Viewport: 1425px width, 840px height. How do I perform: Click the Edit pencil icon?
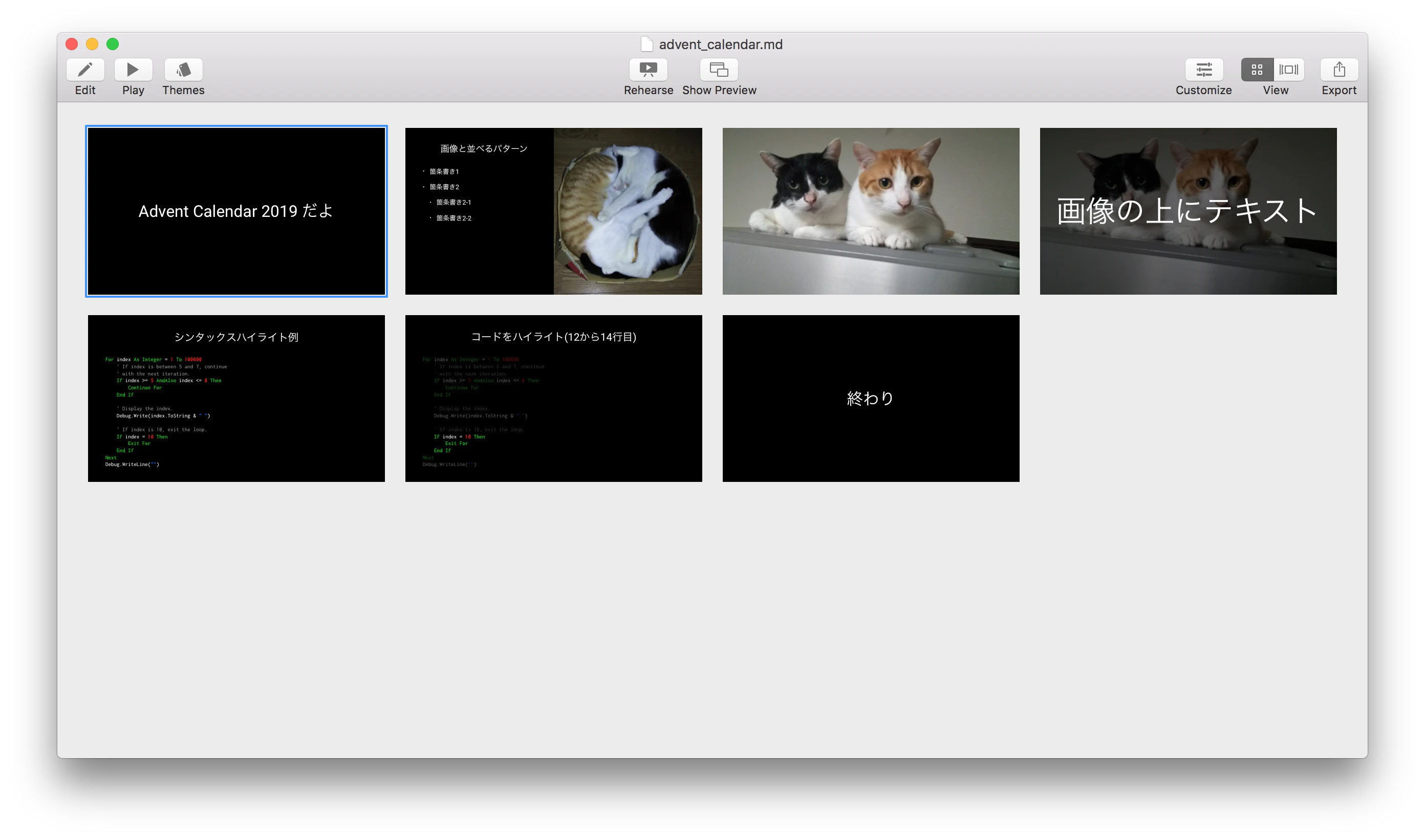click(x=85, y=70)
